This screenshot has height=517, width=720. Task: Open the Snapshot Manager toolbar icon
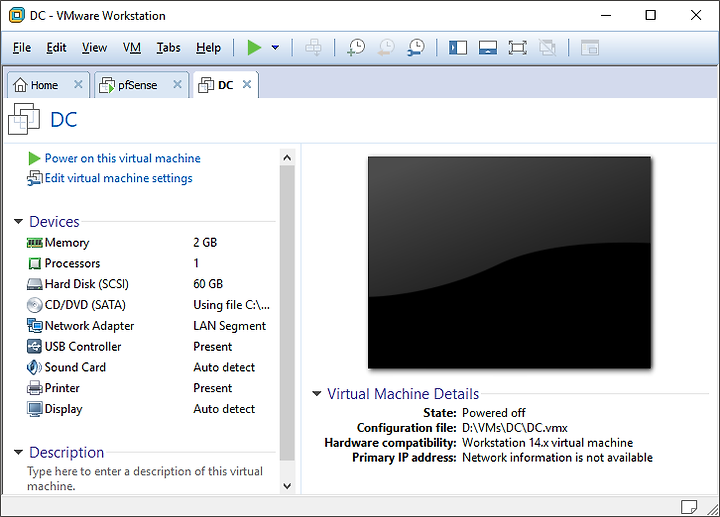tap(416, 47)
